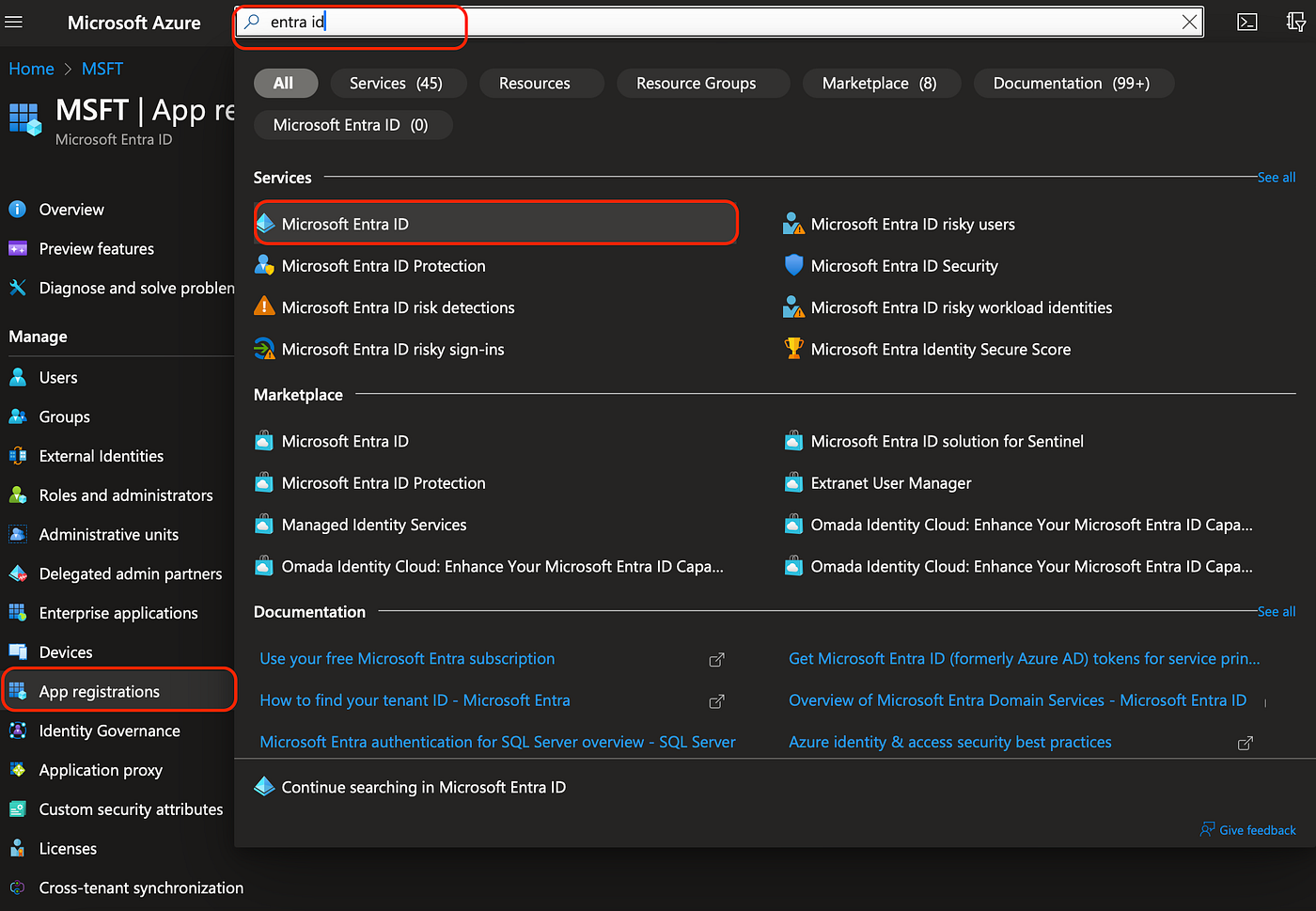Open Microsoft Entra ID solution for Sentinel
This screenshot has width=1316, height=911.
[947, 441]
